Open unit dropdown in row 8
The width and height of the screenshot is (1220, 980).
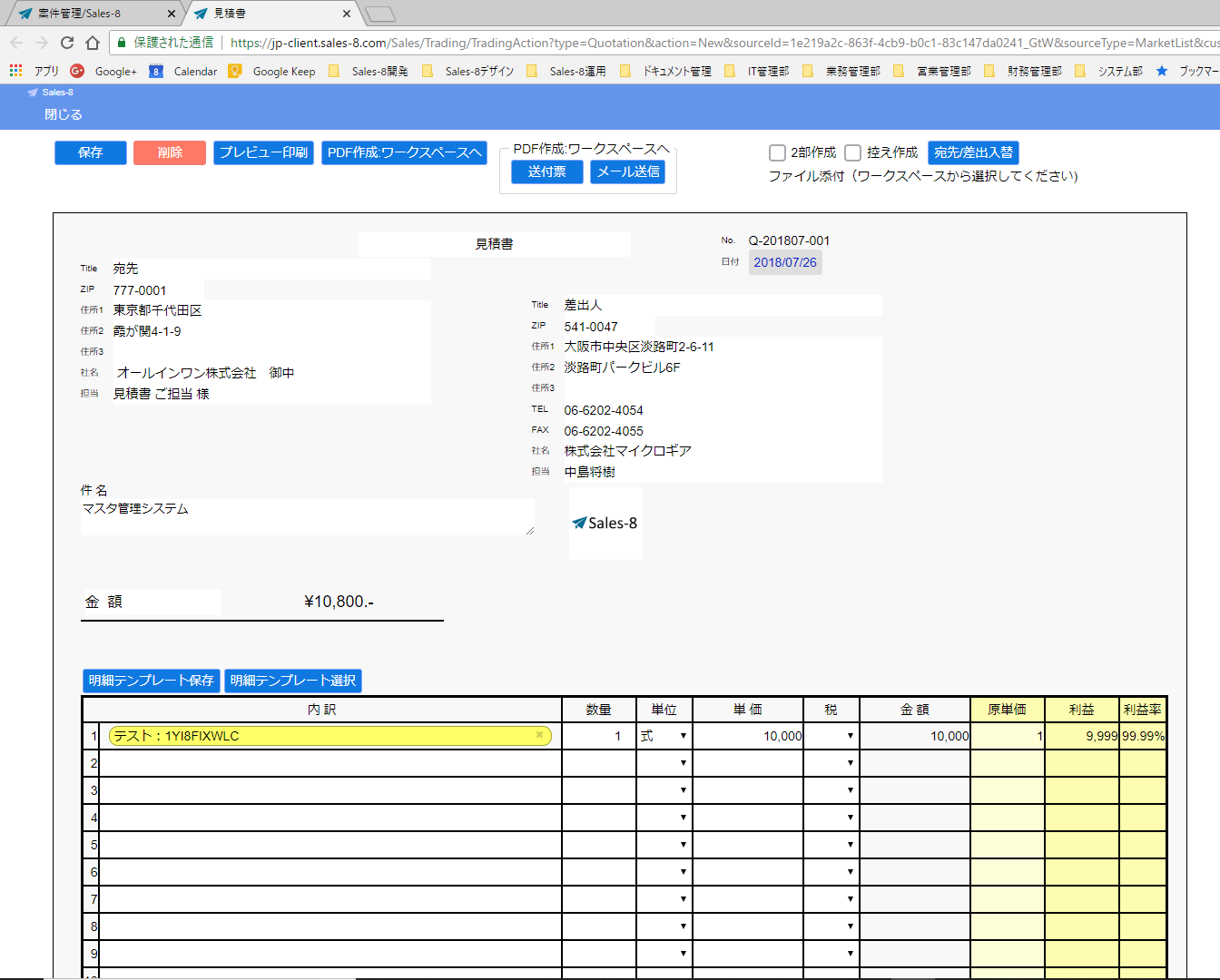pyautogui.click(x=664, y=926)
